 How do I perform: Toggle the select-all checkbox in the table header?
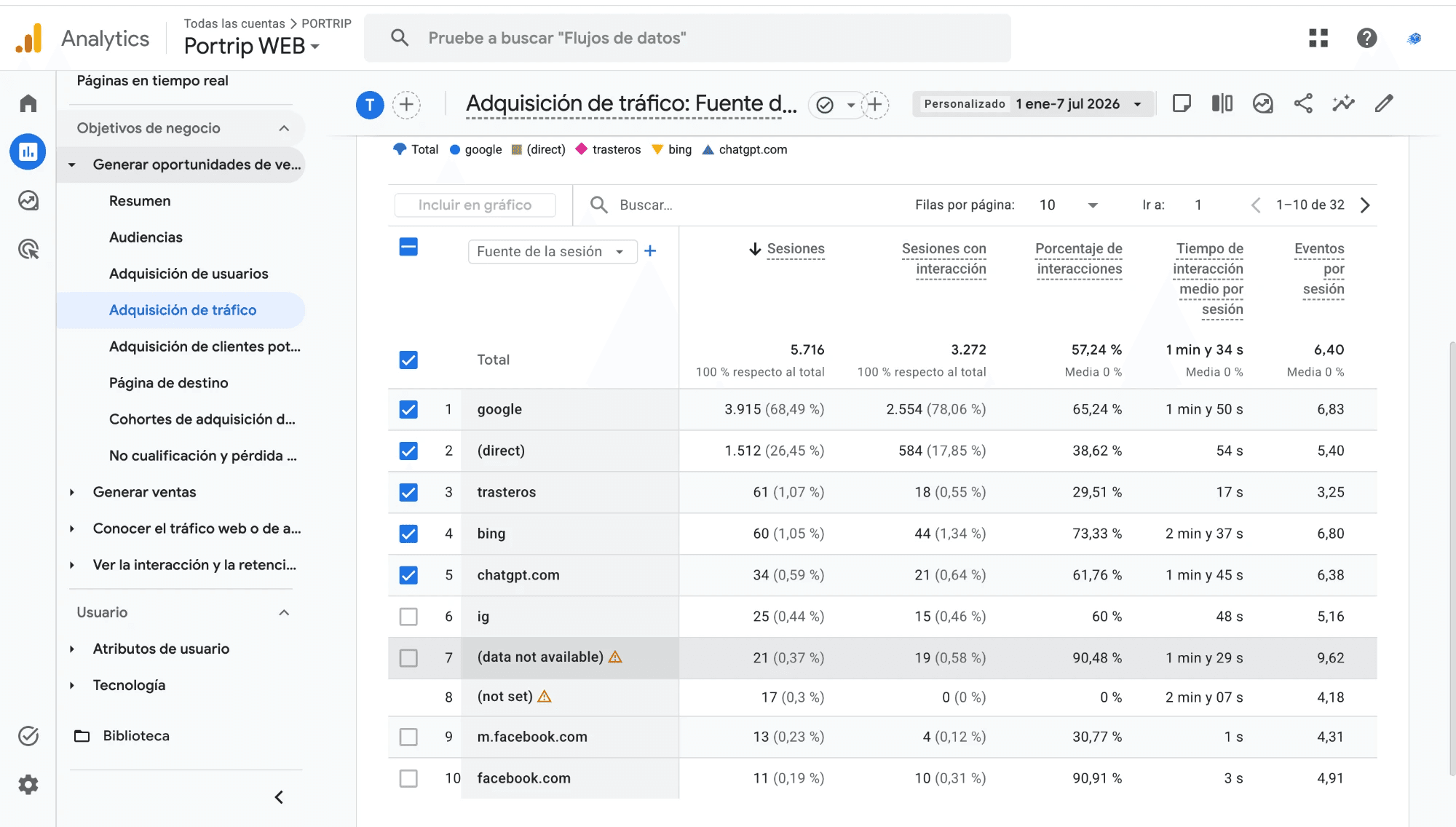(408, 247)
